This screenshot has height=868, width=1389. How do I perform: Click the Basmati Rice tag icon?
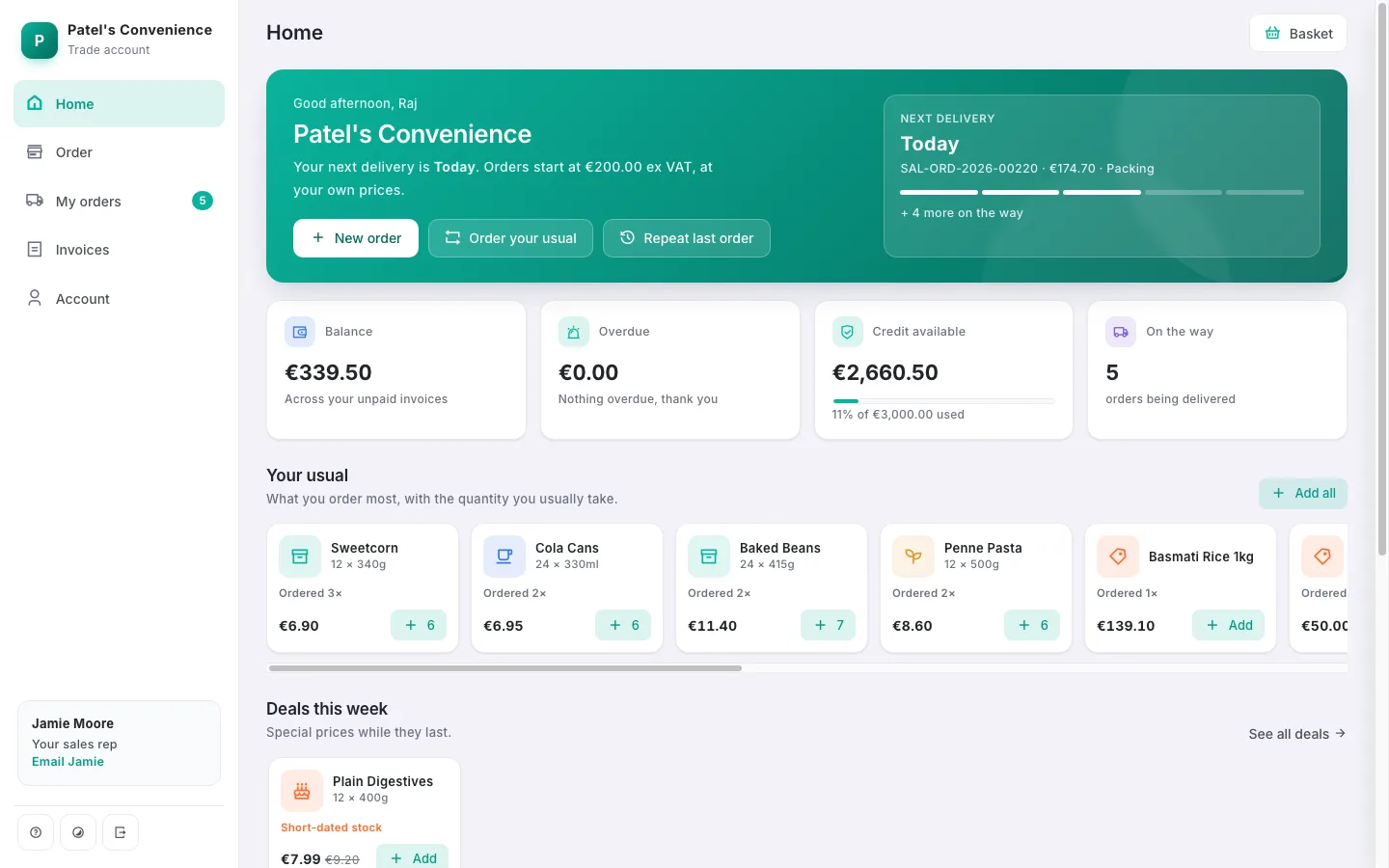pos(1118,556)
